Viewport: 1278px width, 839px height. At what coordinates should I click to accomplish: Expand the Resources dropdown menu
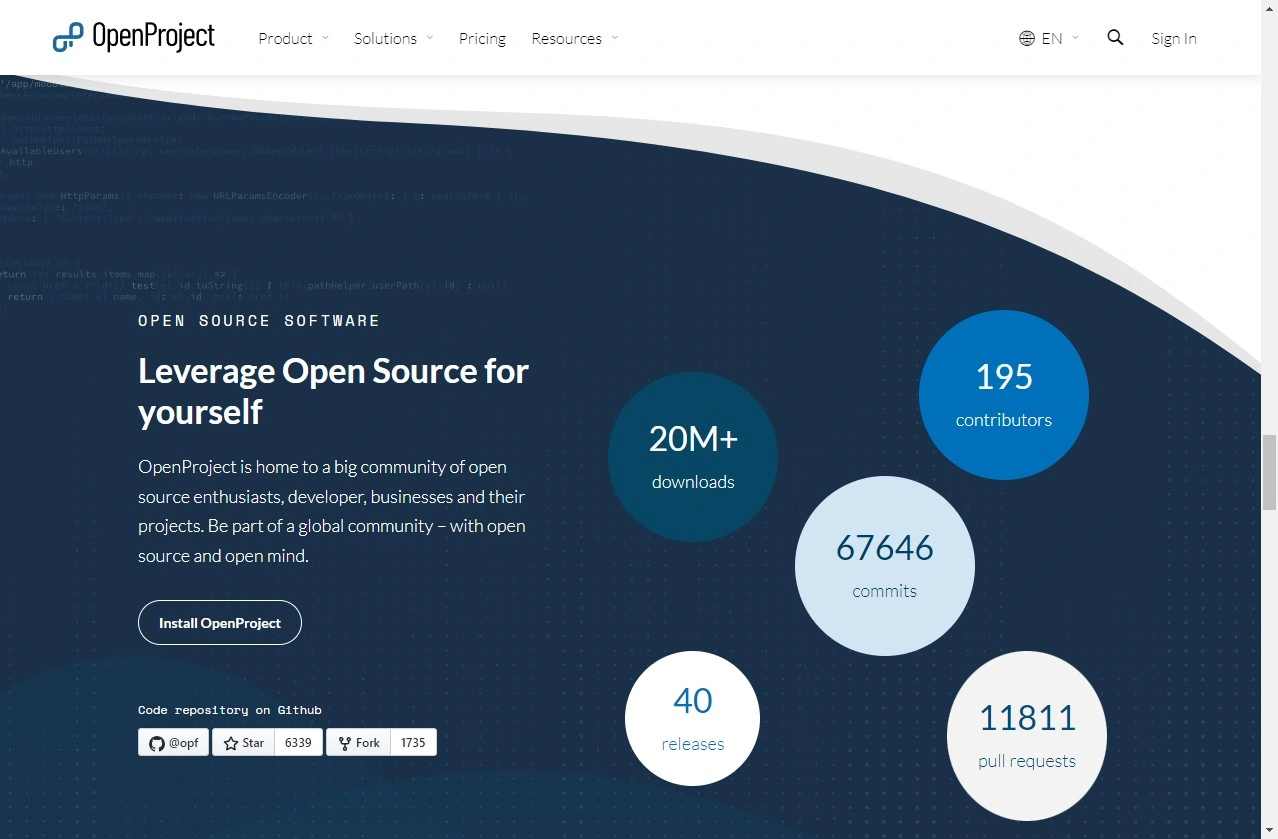click(x=574, y=39)
